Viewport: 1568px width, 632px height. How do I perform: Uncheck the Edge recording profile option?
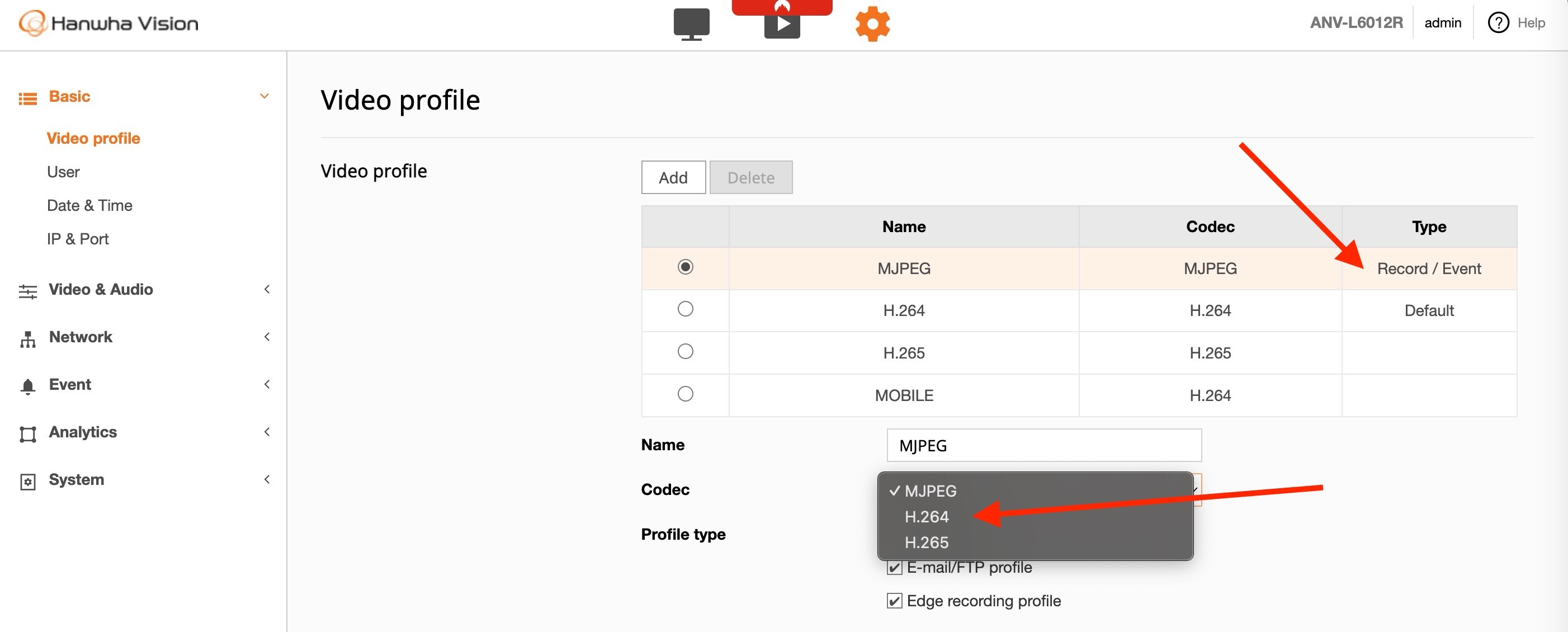point(894,600)
